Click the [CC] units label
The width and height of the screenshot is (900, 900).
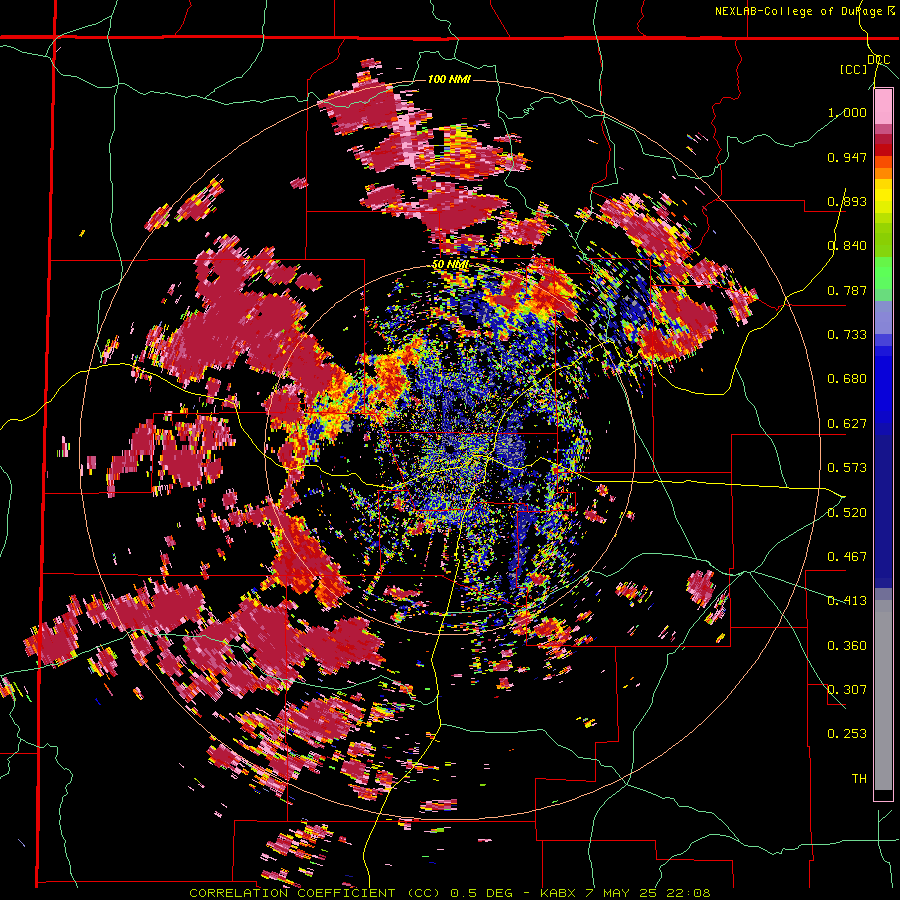click(853, 69)
